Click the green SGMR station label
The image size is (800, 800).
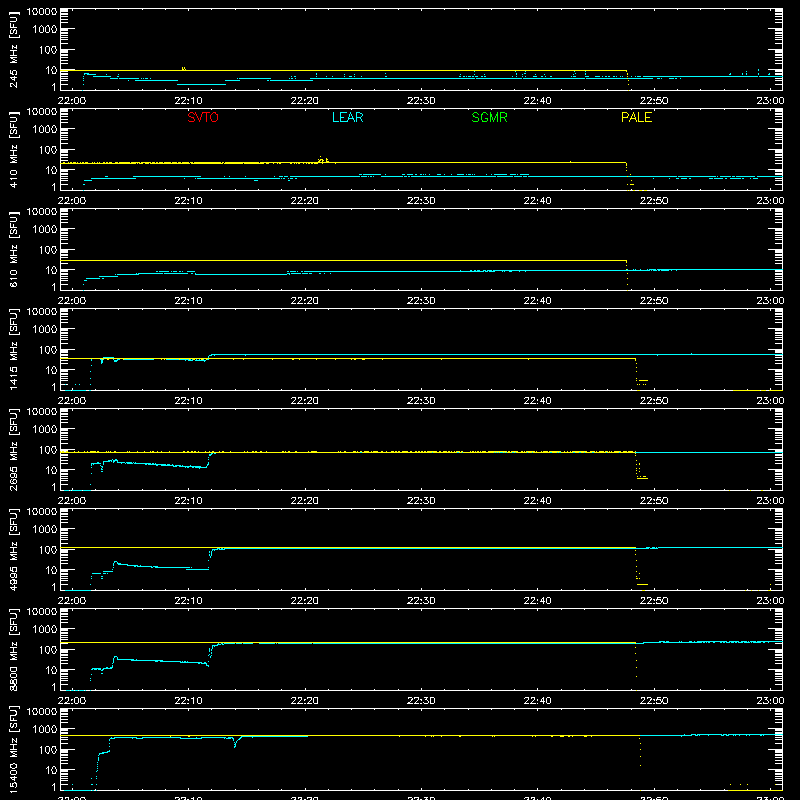coord(489,117)
